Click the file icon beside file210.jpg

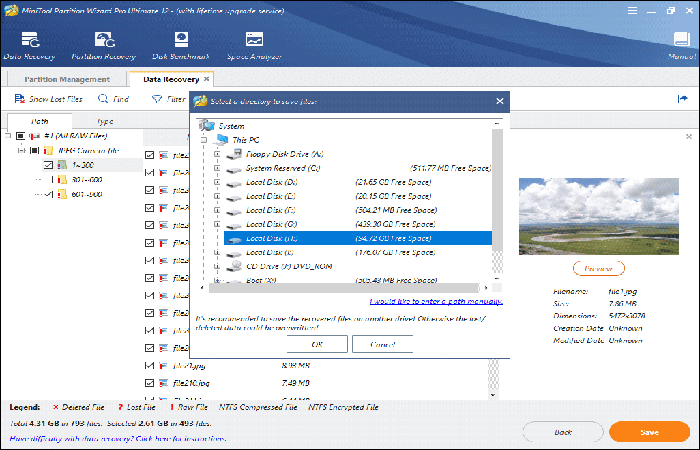[x=163, y=383]
